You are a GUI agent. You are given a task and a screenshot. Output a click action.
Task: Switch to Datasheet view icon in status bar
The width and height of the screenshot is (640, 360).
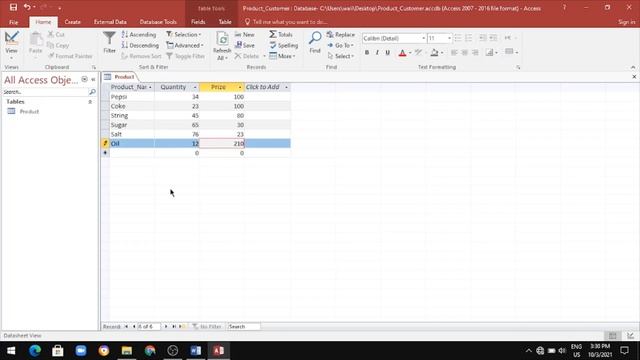613,336
